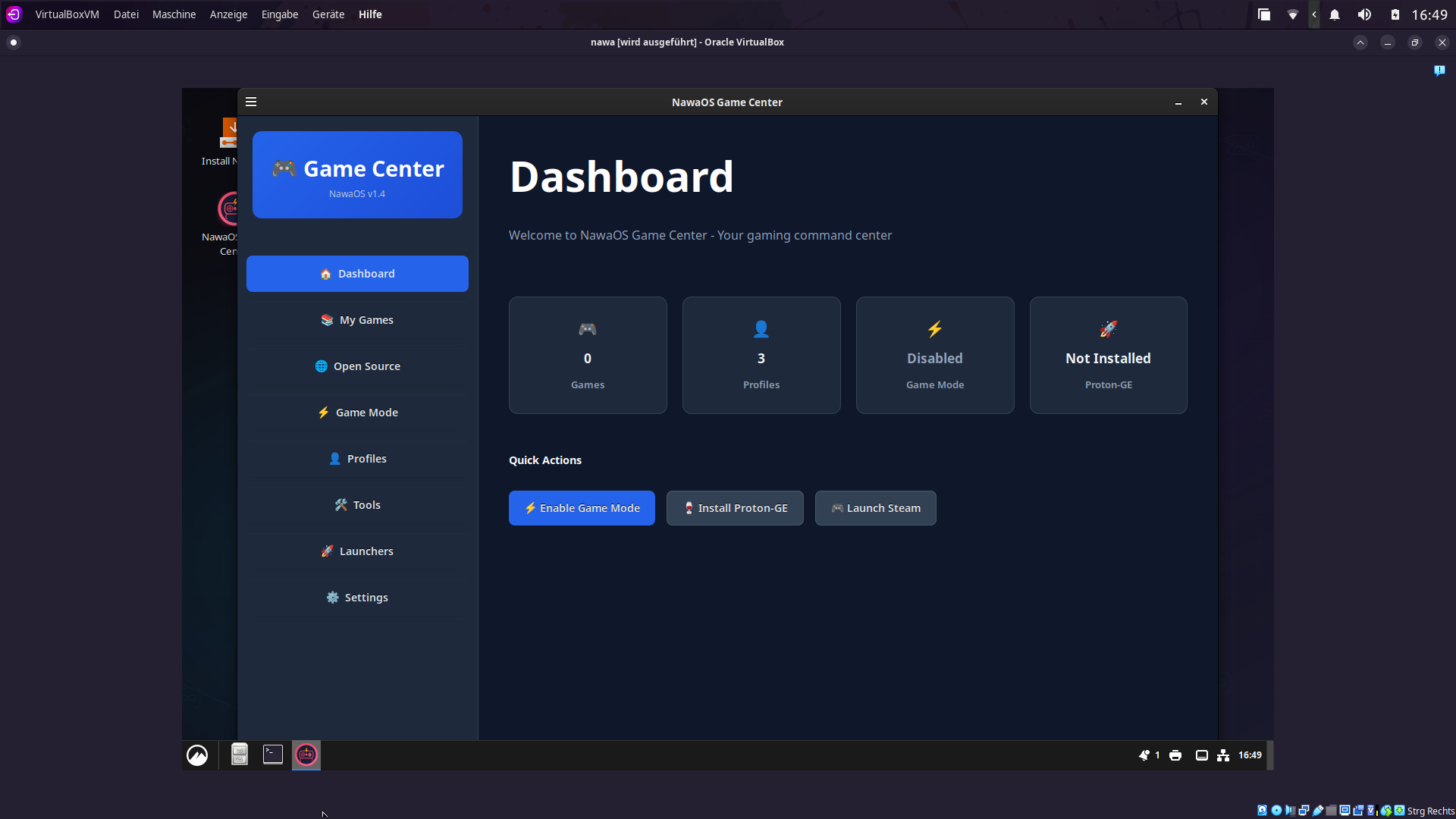This screenshot has width=1456, height=819.
Task: Open the Geräte menu
Action: pos(328,14)
